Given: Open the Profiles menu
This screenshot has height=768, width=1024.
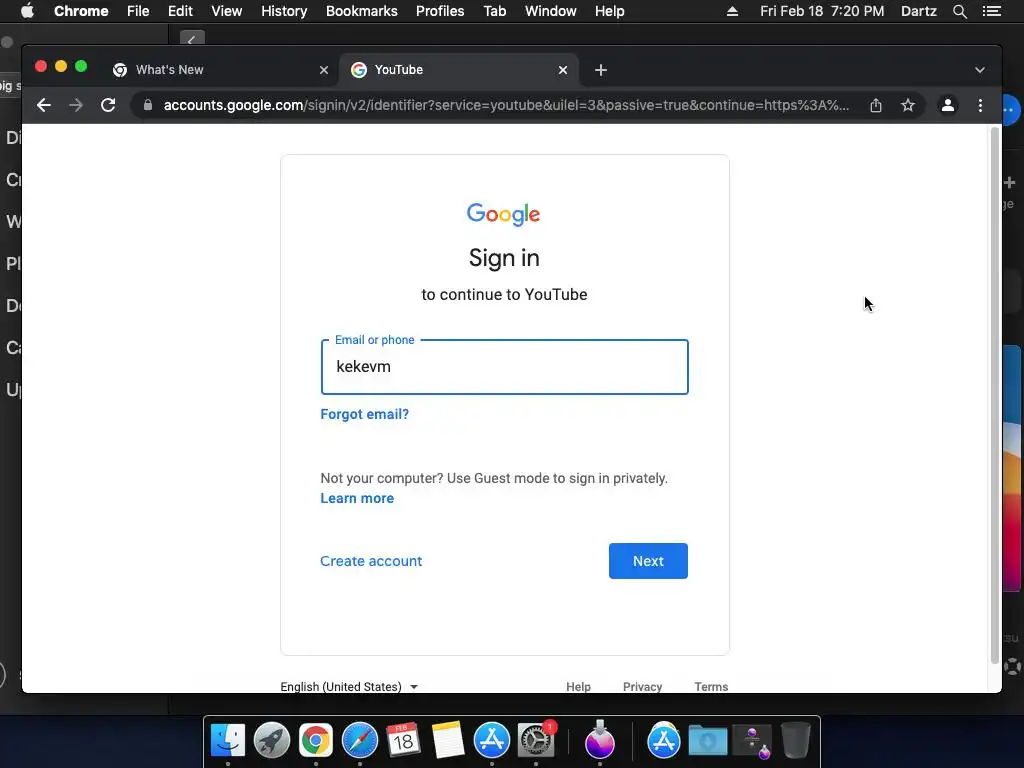Looking at the screenshot, I should (440, 11).
